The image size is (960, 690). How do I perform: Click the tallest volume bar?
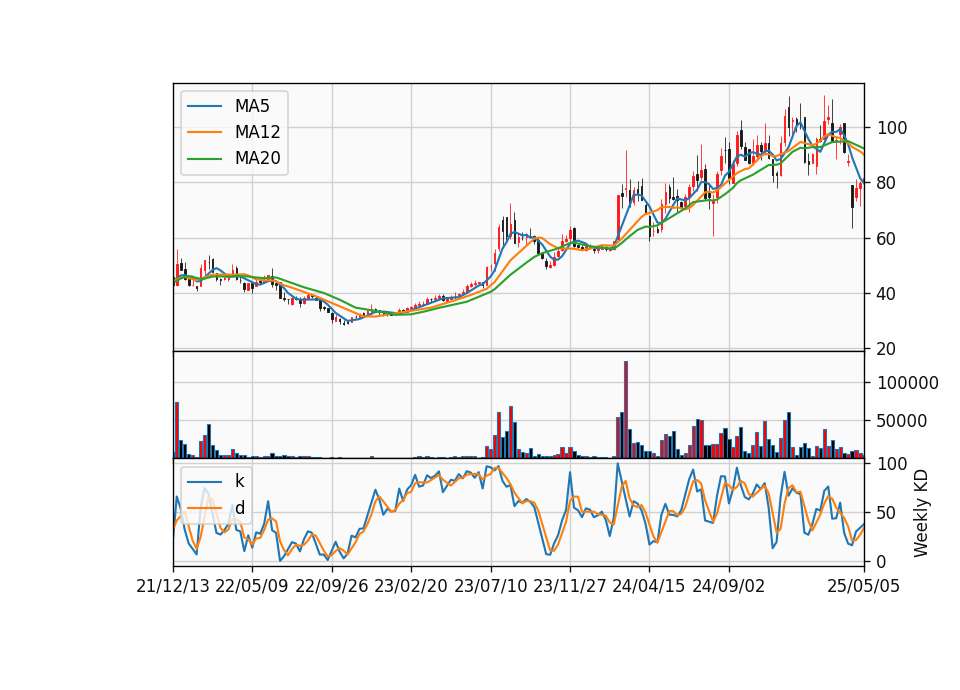pos(626,410)
